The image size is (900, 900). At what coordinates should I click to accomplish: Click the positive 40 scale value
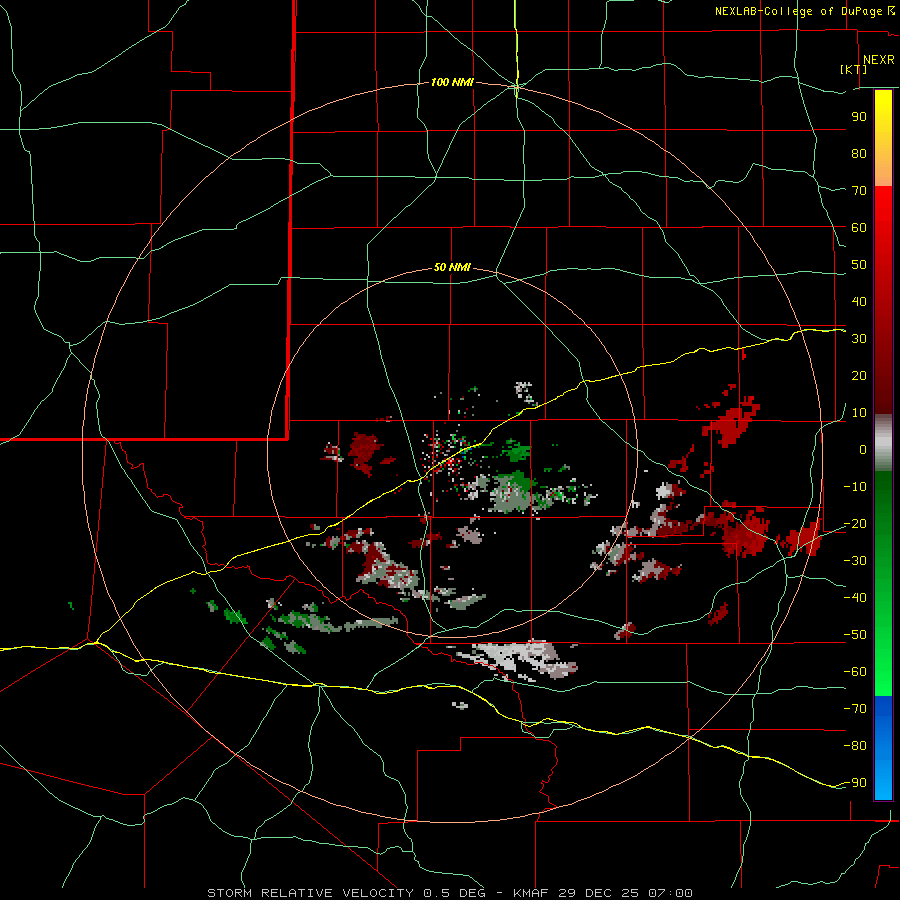tap(859, 301)
